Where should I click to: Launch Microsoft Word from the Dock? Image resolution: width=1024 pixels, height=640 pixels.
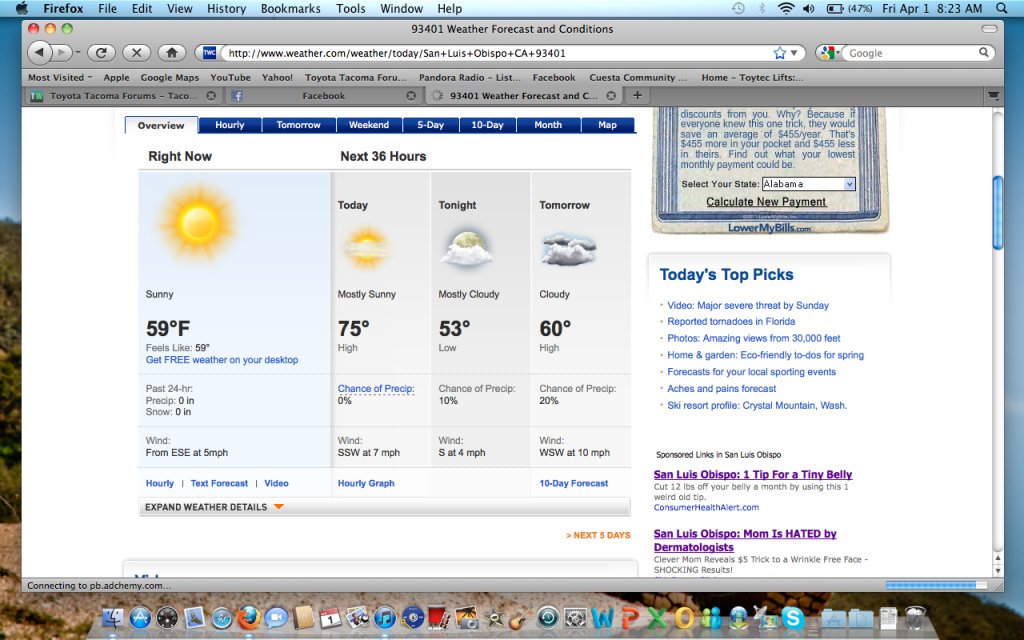tap(602, 618)
